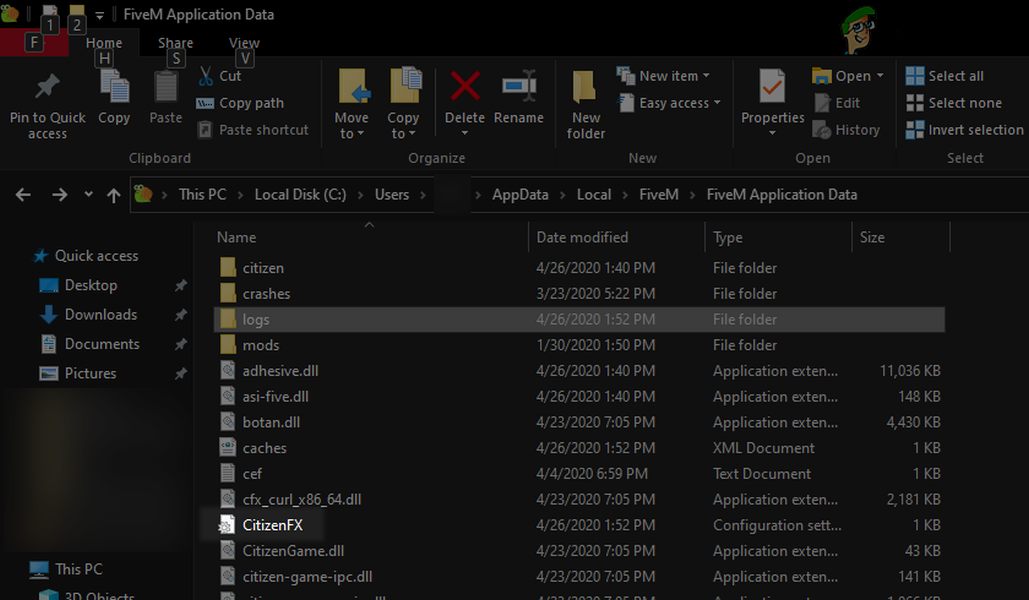Expand the New item dropdown
Viewport: 1029px width, 600px height.
pyautogui.click(x=705, y=76)
